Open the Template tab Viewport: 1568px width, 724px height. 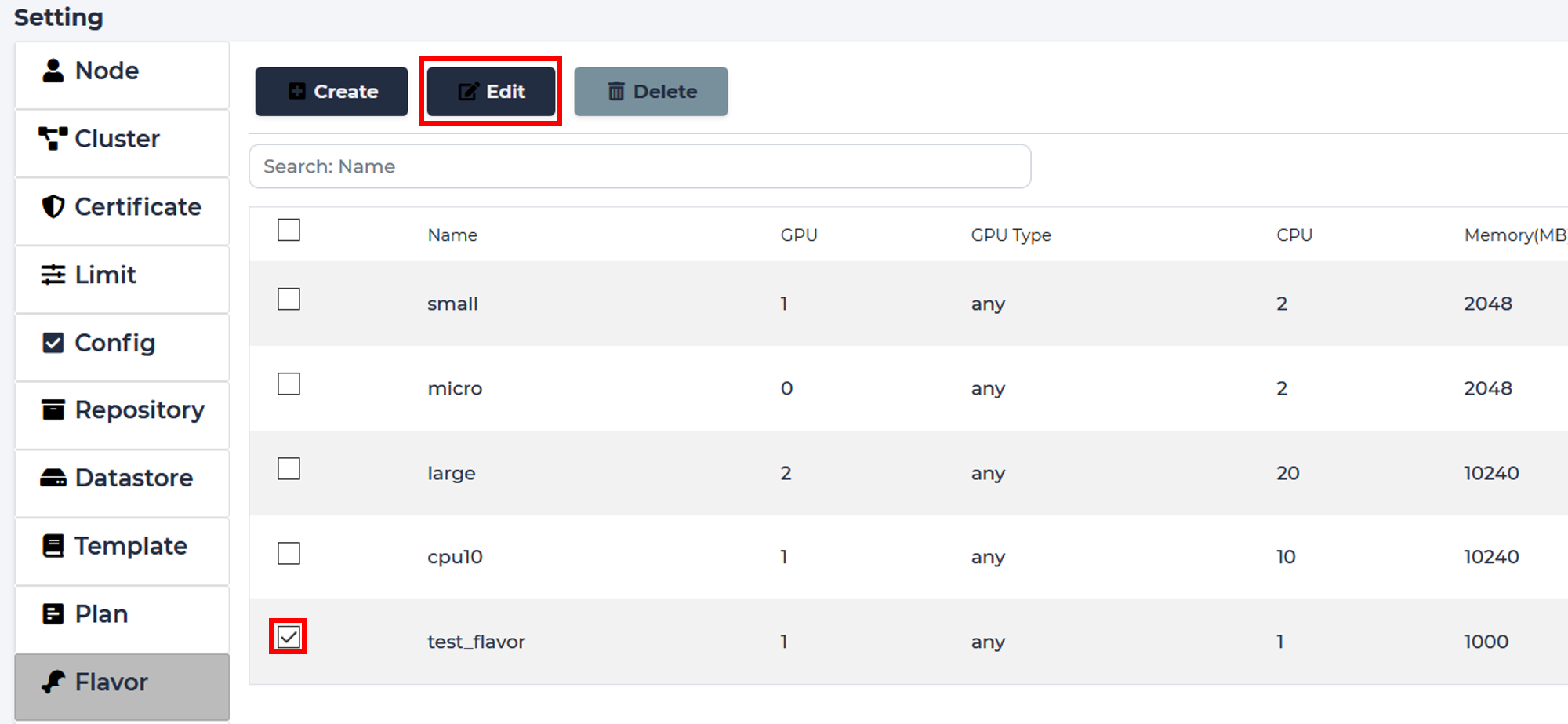point(122,551)
